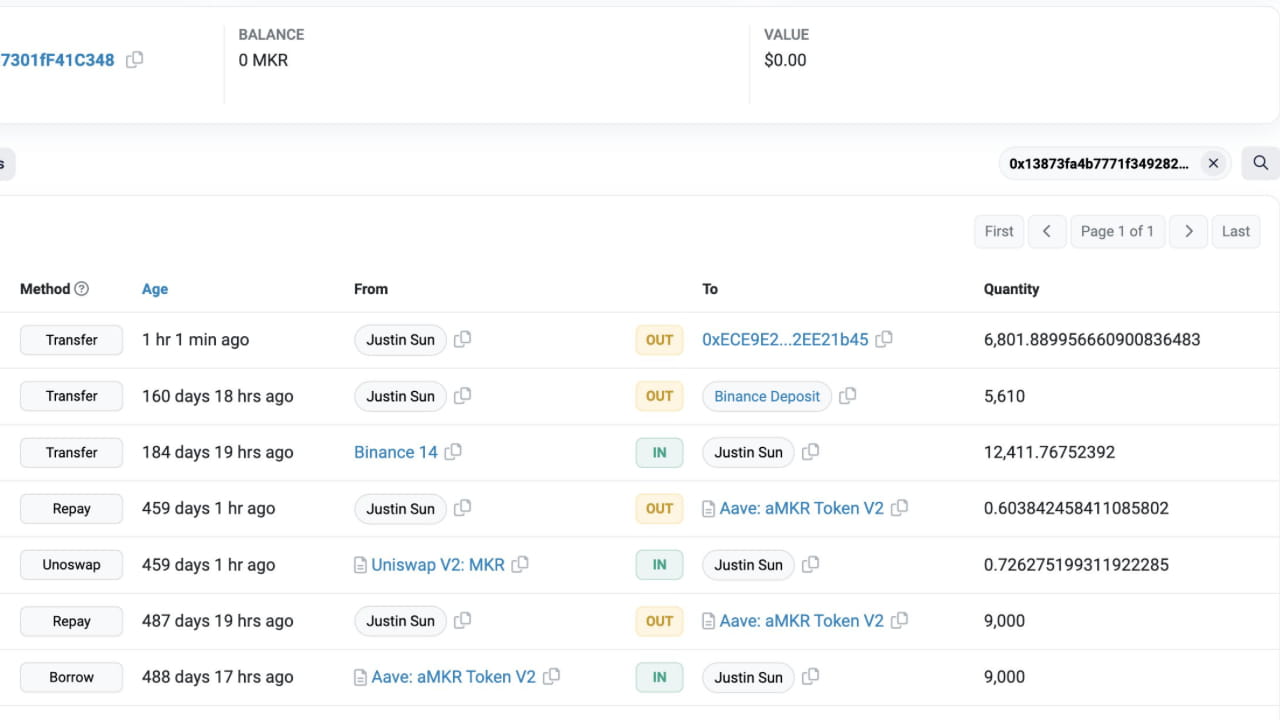Open the Binance Deposit tag
The image size is (1280, 720).
[x=767, y=396]
